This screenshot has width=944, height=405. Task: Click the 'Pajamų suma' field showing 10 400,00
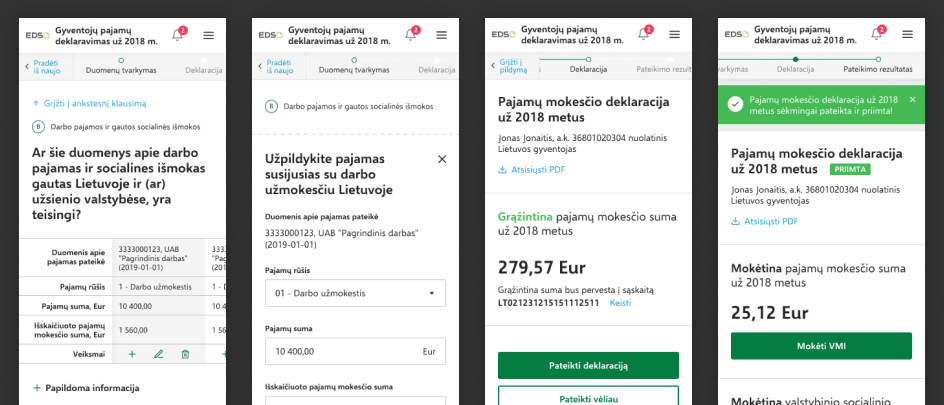click(x=340, y=351)
